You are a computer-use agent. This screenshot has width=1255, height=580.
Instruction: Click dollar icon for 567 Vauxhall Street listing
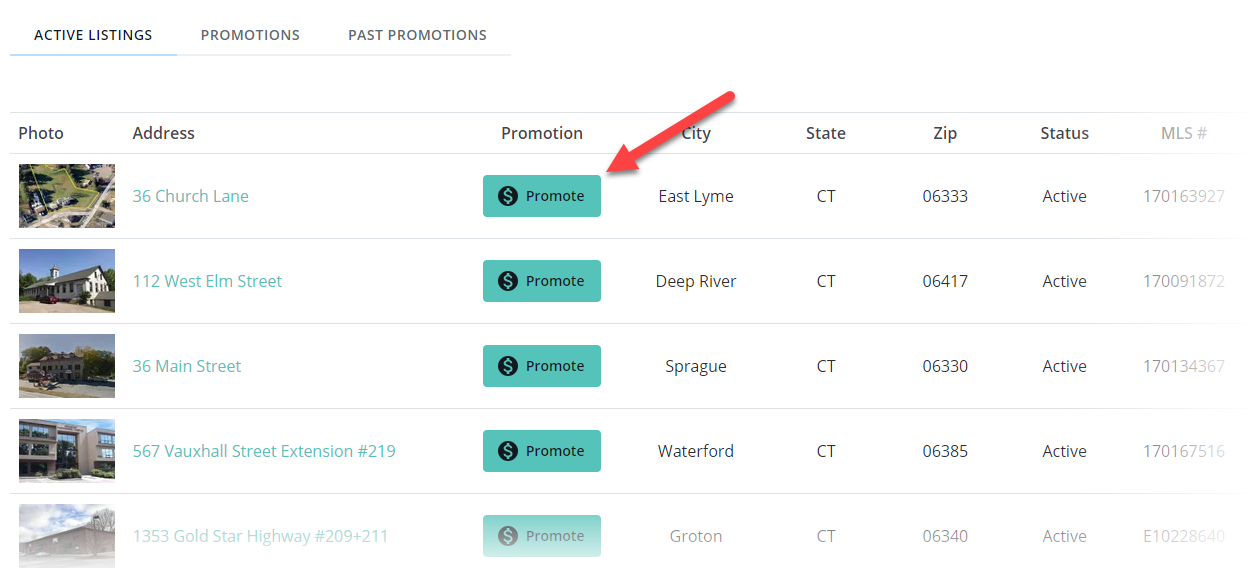coord(508,451)
